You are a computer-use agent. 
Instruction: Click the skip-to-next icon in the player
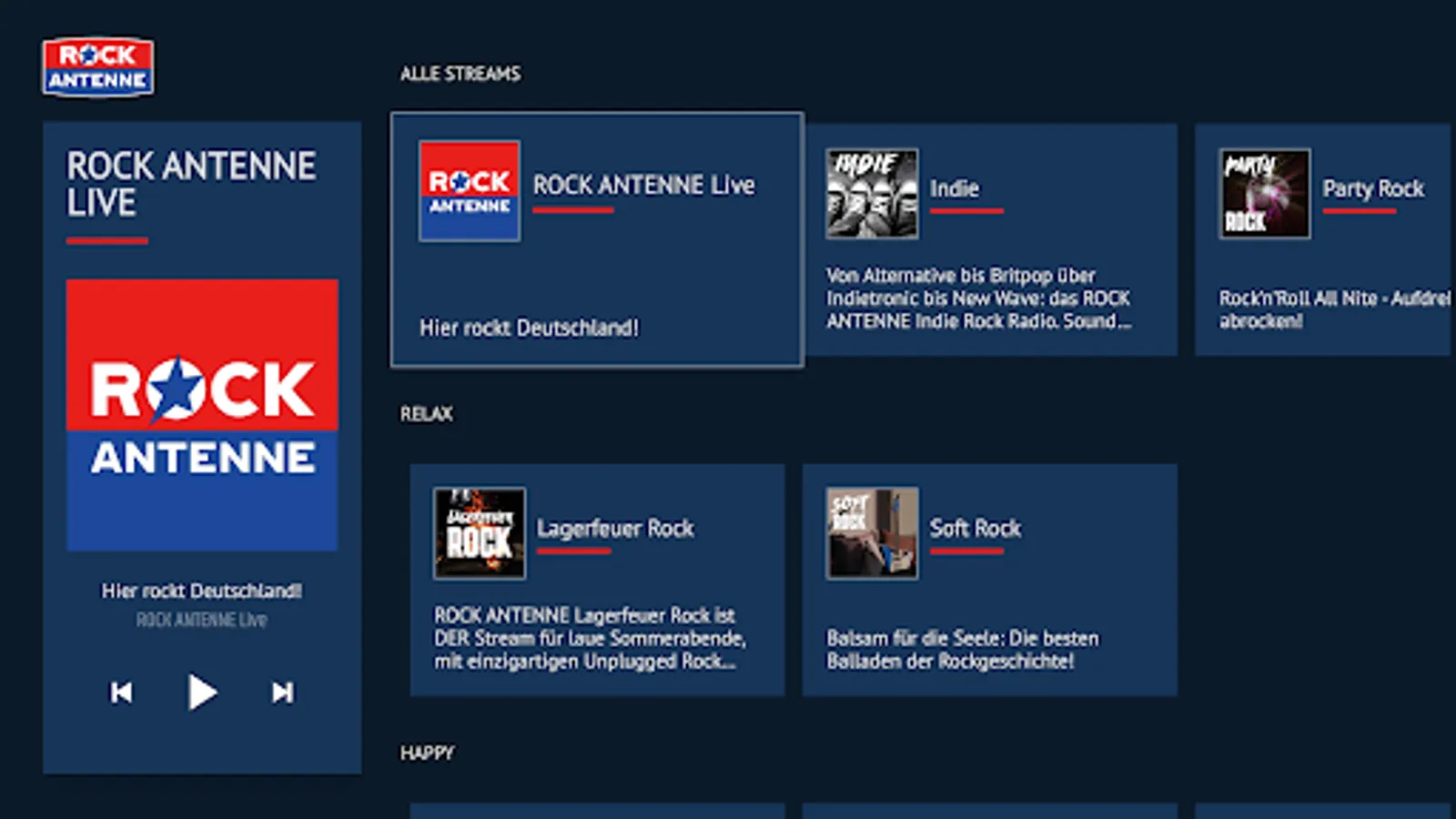pos(282,692)
